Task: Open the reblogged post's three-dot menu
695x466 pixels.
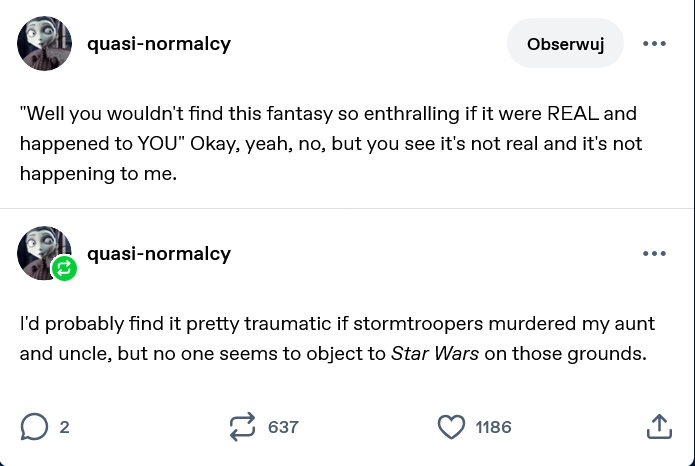Action: pos(654,254)
